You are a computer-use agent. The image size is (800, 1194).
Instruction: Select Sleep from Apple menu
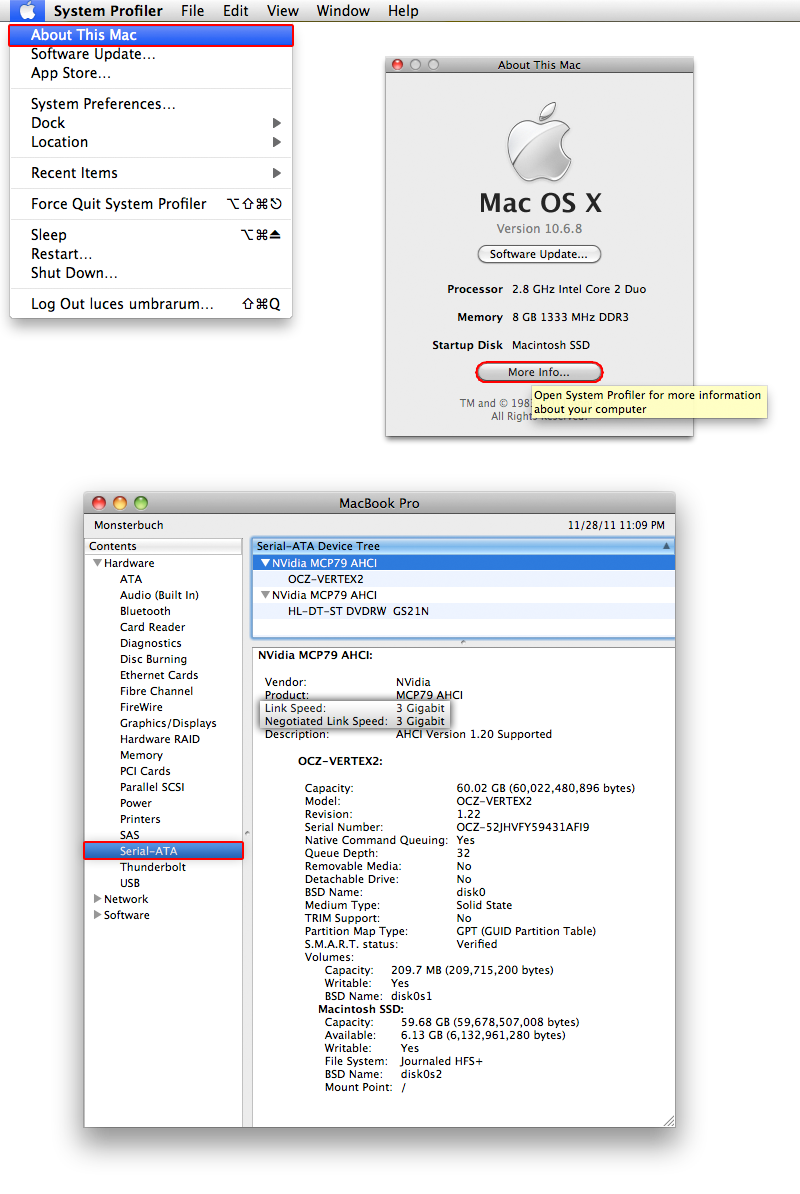coord(151,235)
